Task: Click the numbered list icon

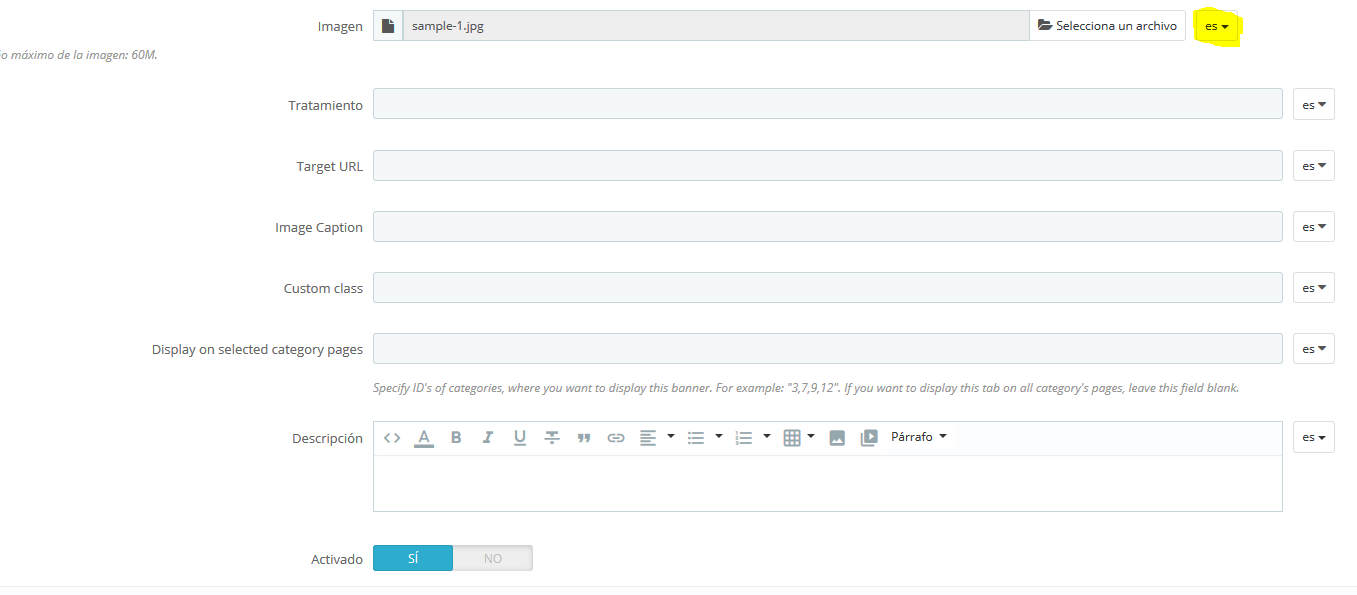Action: [744, 438]
